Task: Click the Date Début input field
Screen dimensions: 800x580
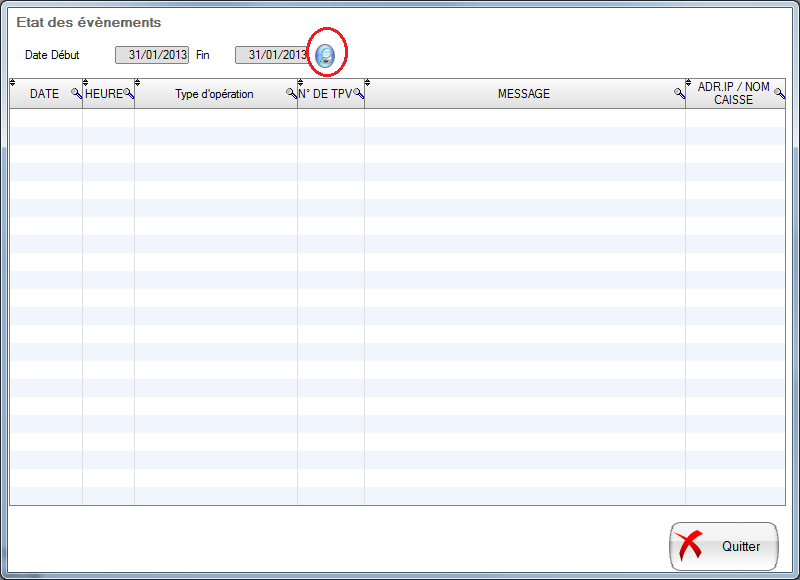Action: point(151,55)
